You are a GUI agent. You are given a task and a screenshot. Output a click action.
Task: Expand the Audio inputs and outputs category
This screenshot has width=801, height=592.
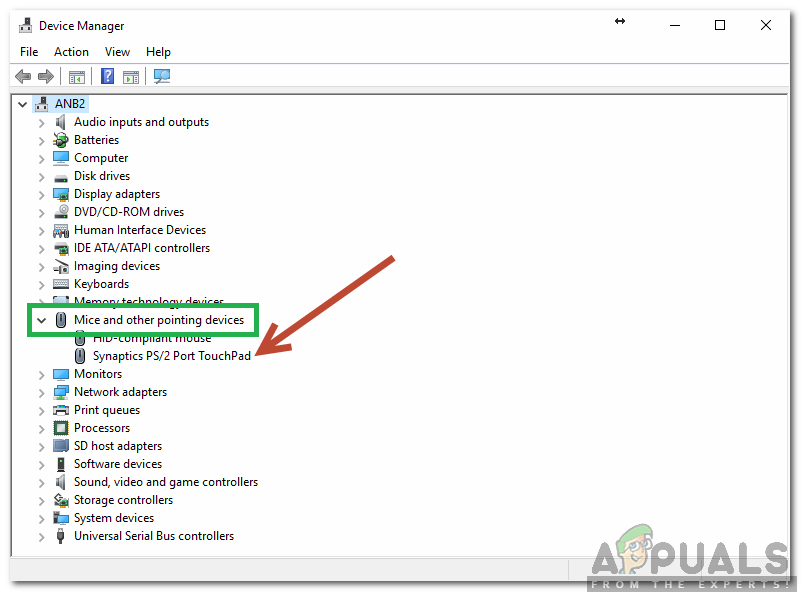42,122
